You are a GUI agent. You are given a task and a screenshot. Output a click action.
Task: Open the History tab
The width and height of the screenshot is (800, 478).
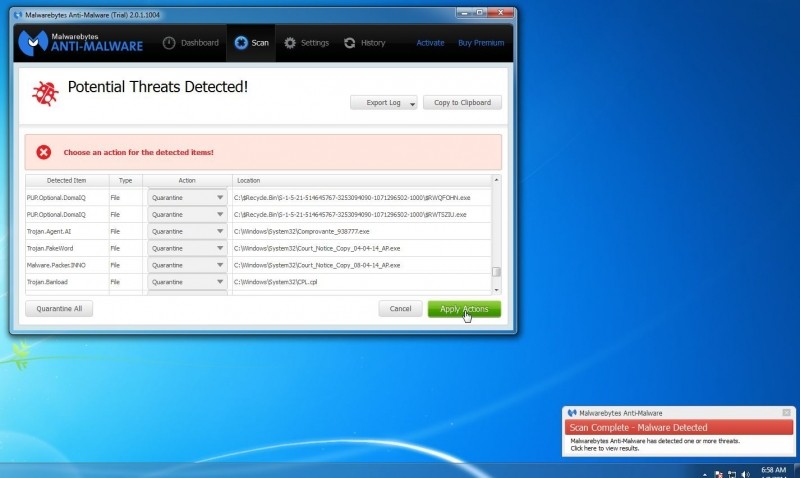coord(365,43)
